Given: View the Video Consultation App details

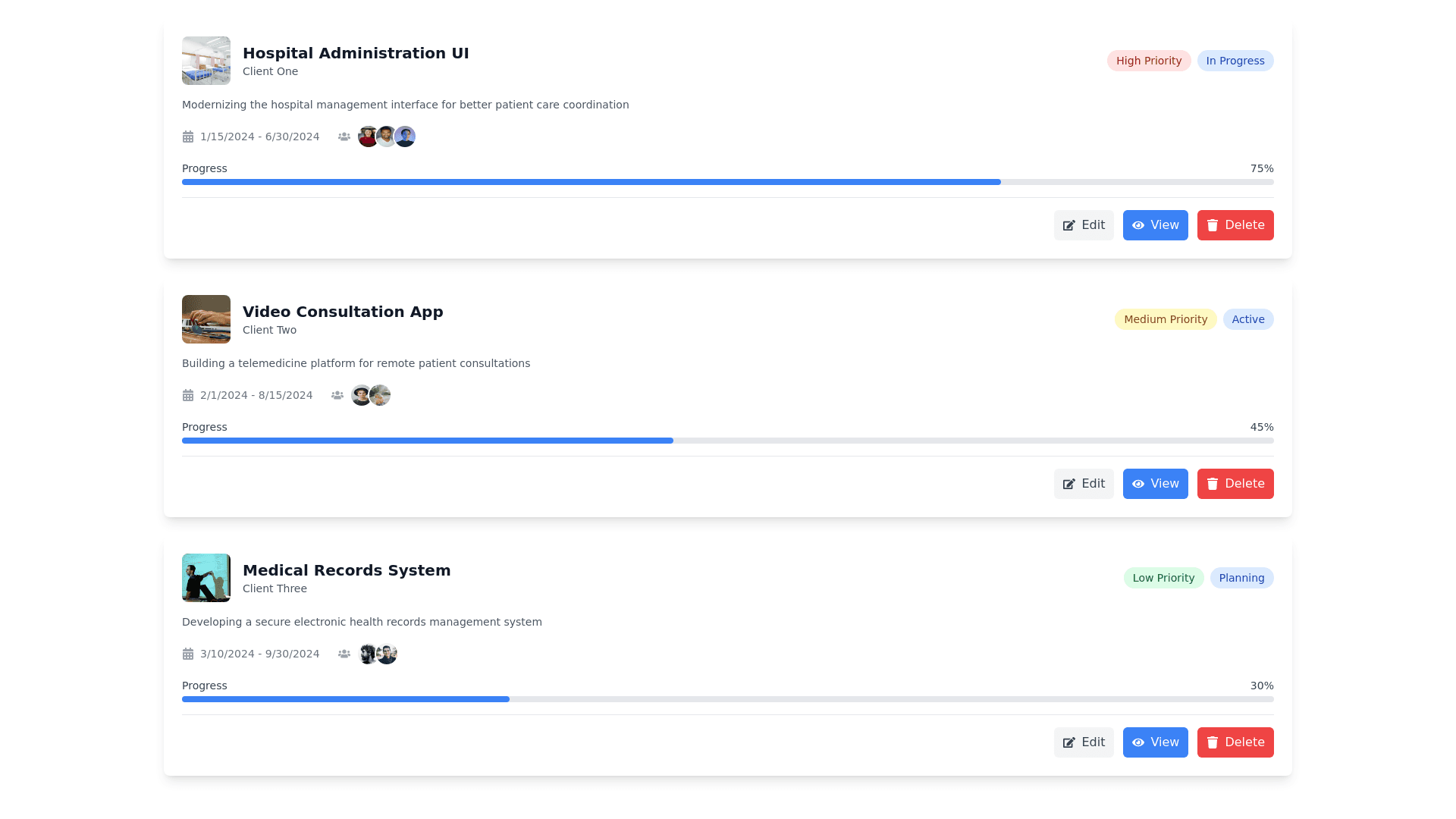Looking at the screenshot, I should click(1155, 484).
